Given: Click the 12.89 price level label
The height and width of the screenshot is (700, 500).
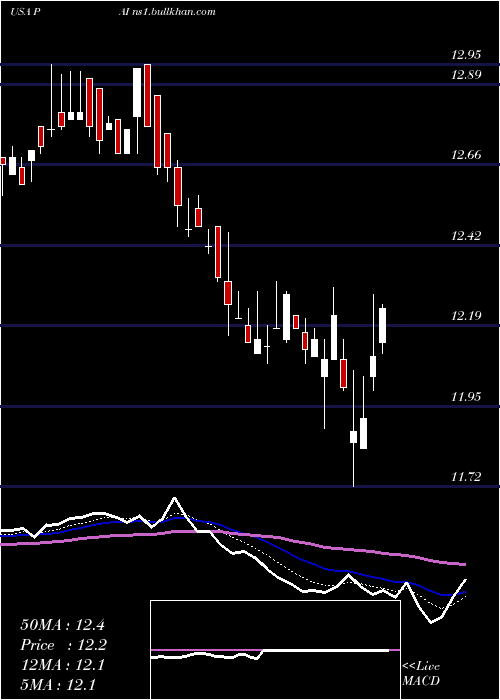Looking at the screenshot, I should click(466, 75).
